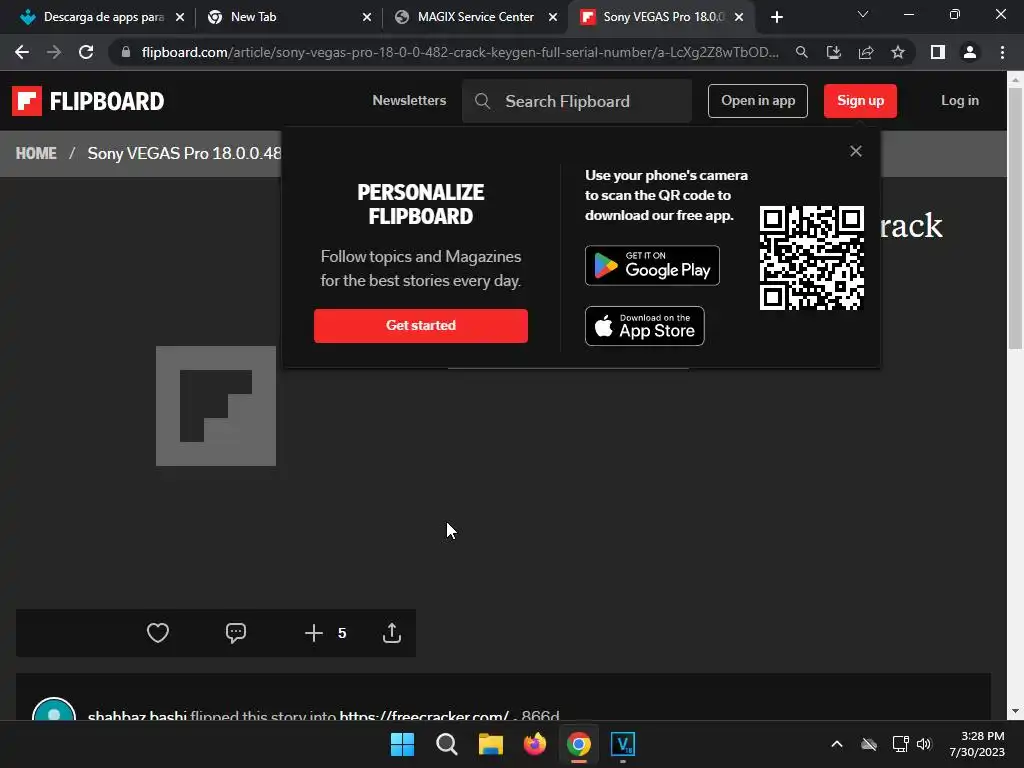Click Get it on Google Play badge
The height and width of the screenshot is (768, 1024).
pos(652,265)
